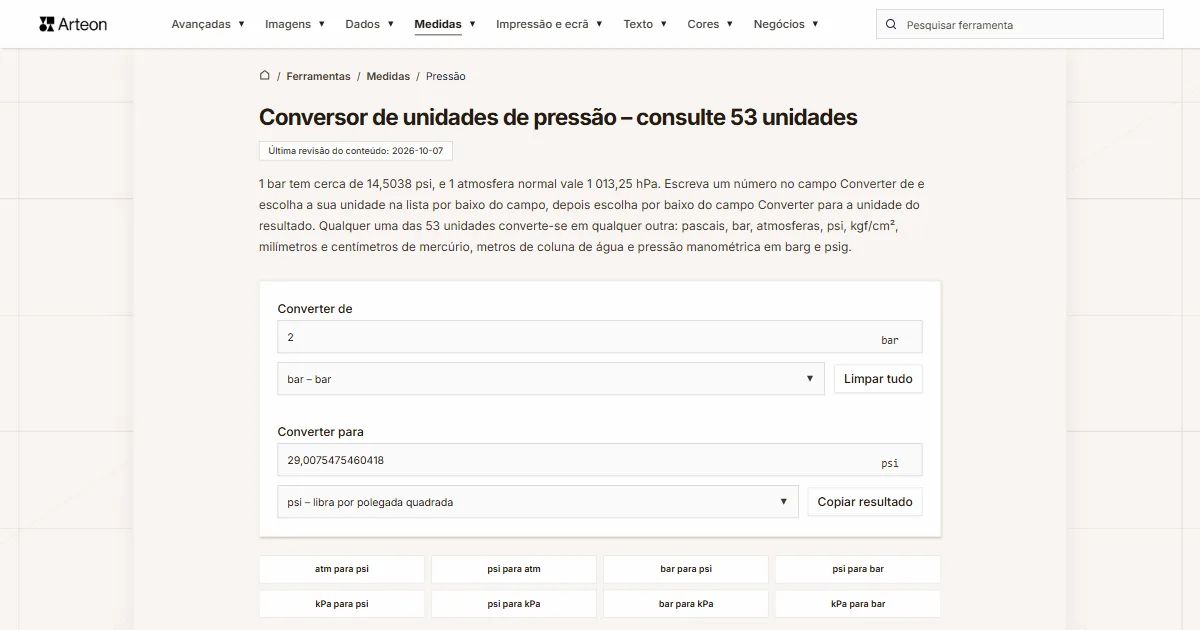Click the Copiar resultado button

pyautogui.click(x=865, y=502)
